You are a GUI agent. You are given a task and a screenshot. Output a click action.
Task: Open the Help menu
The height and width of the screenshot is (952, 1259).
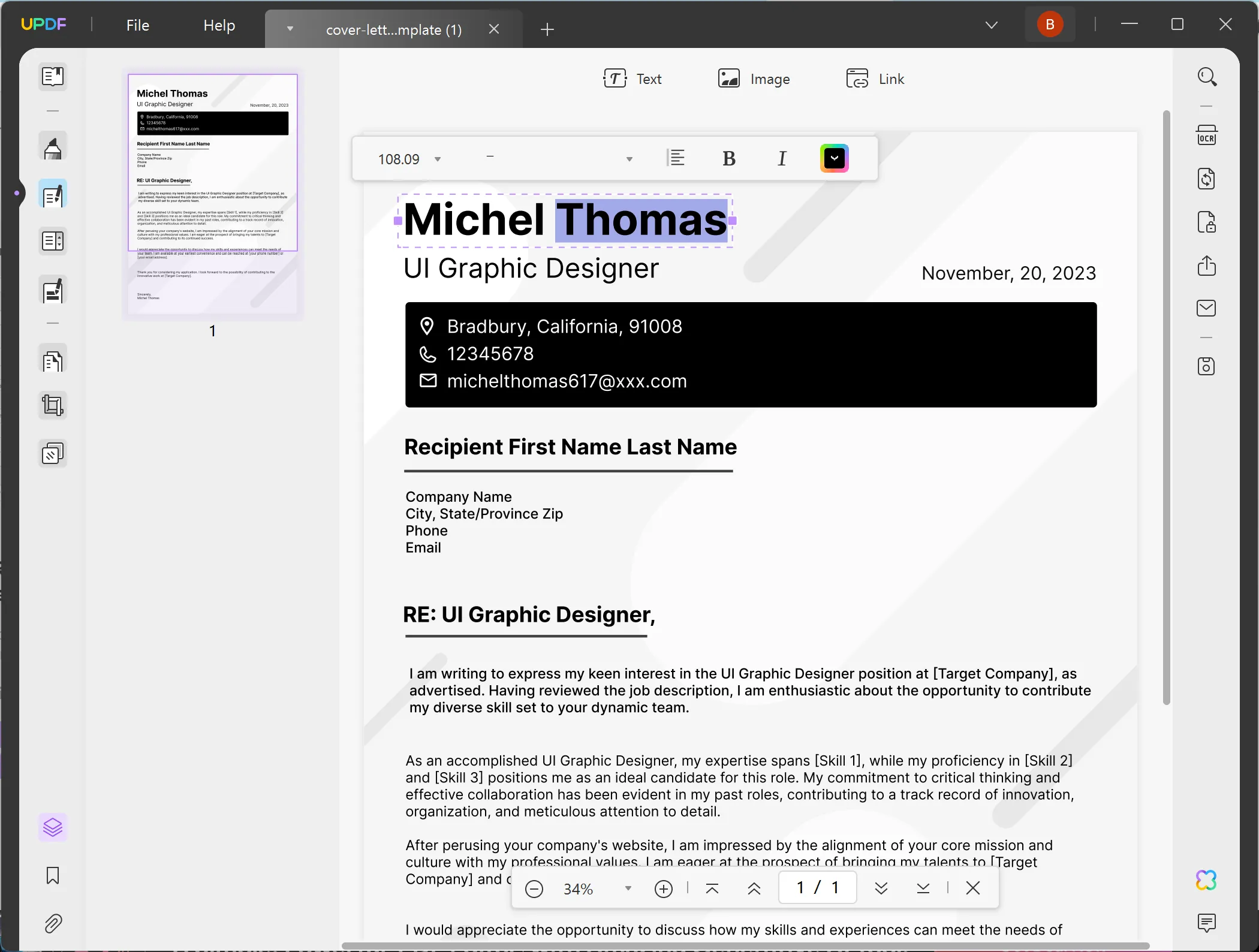pyautogui.click(x=219, y=25)
